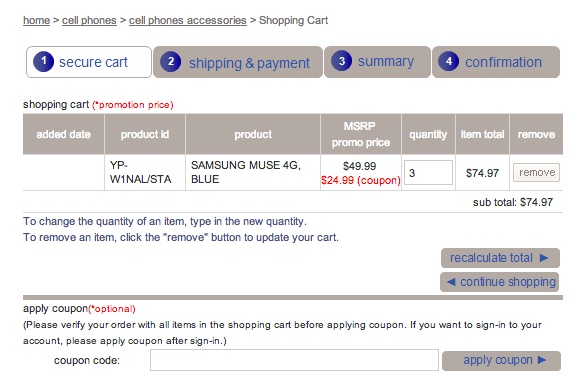This screenshot has height=384, width=577.
Task: Switch to the summary step tab
Action: click(377, 62)
